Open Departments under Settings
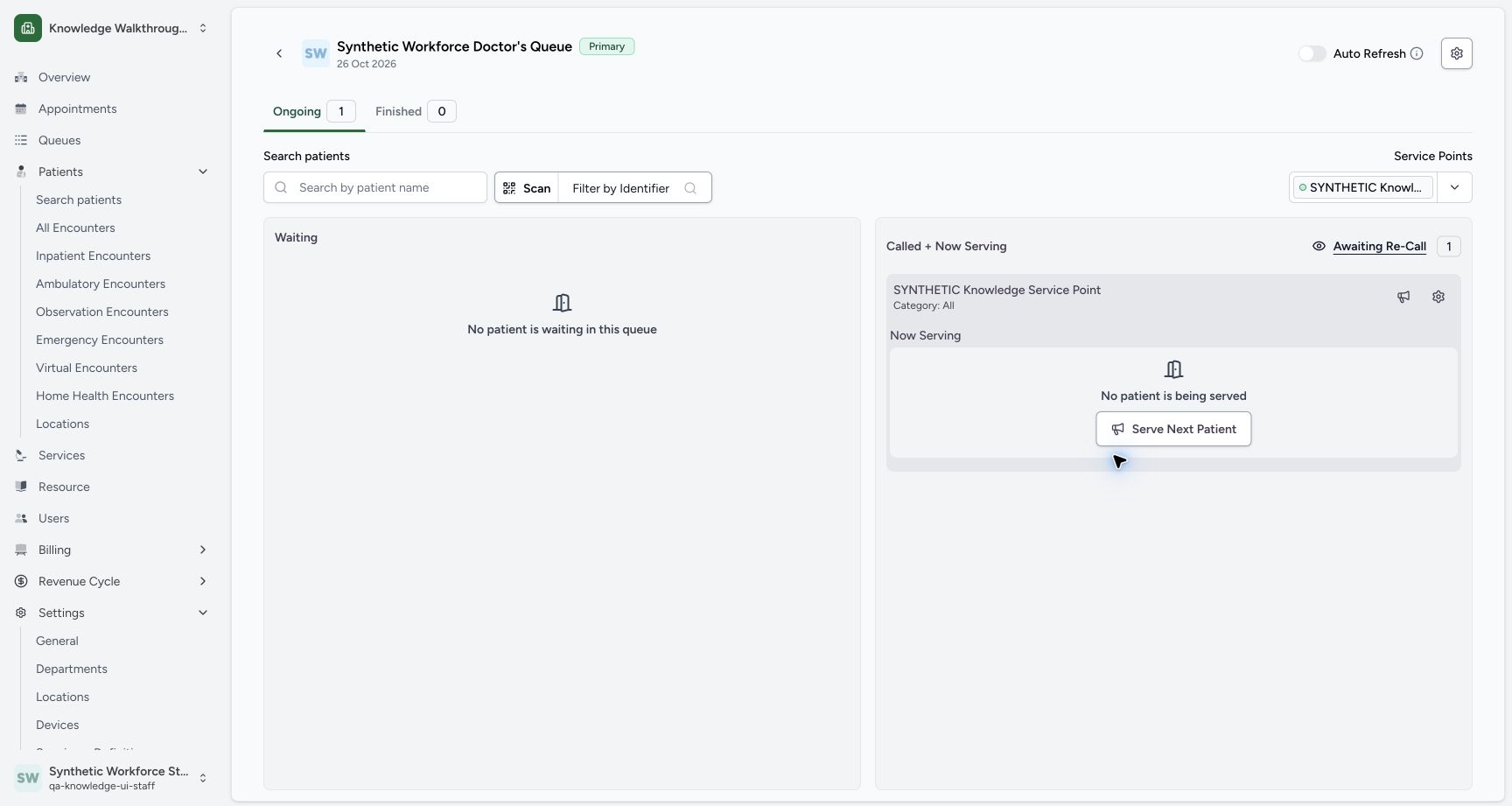The height and width of the screenshot is (806, 1512). (x=72, y=669)
